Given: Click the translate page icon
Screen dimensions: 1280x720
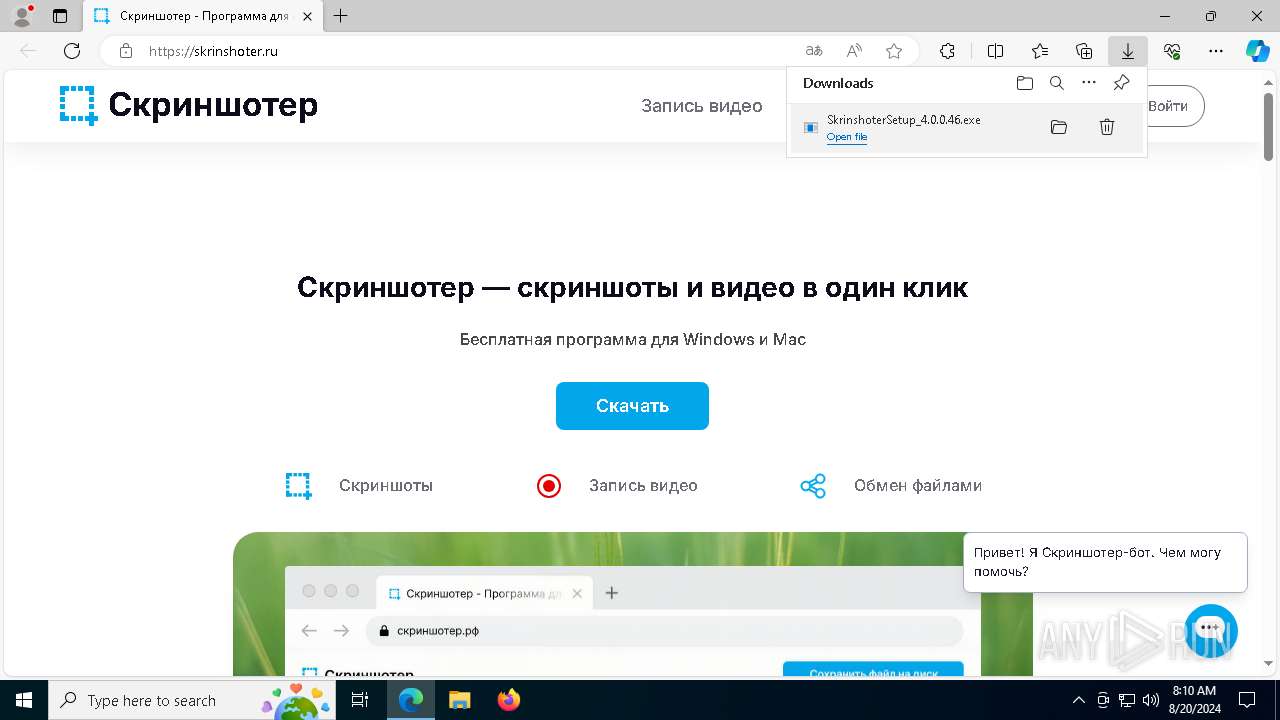Looking at the screenshot, I should 814,51.
